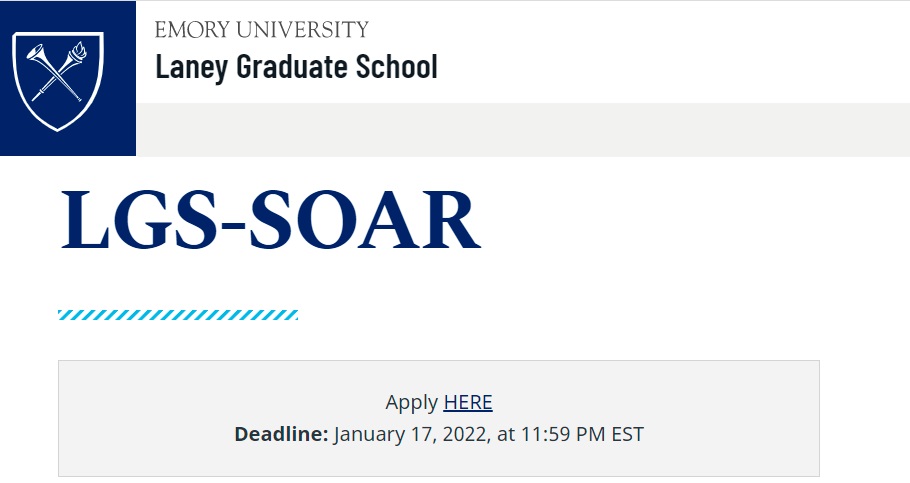
Task: Go to Laney Graduate School home title
Action: [297, 67]
